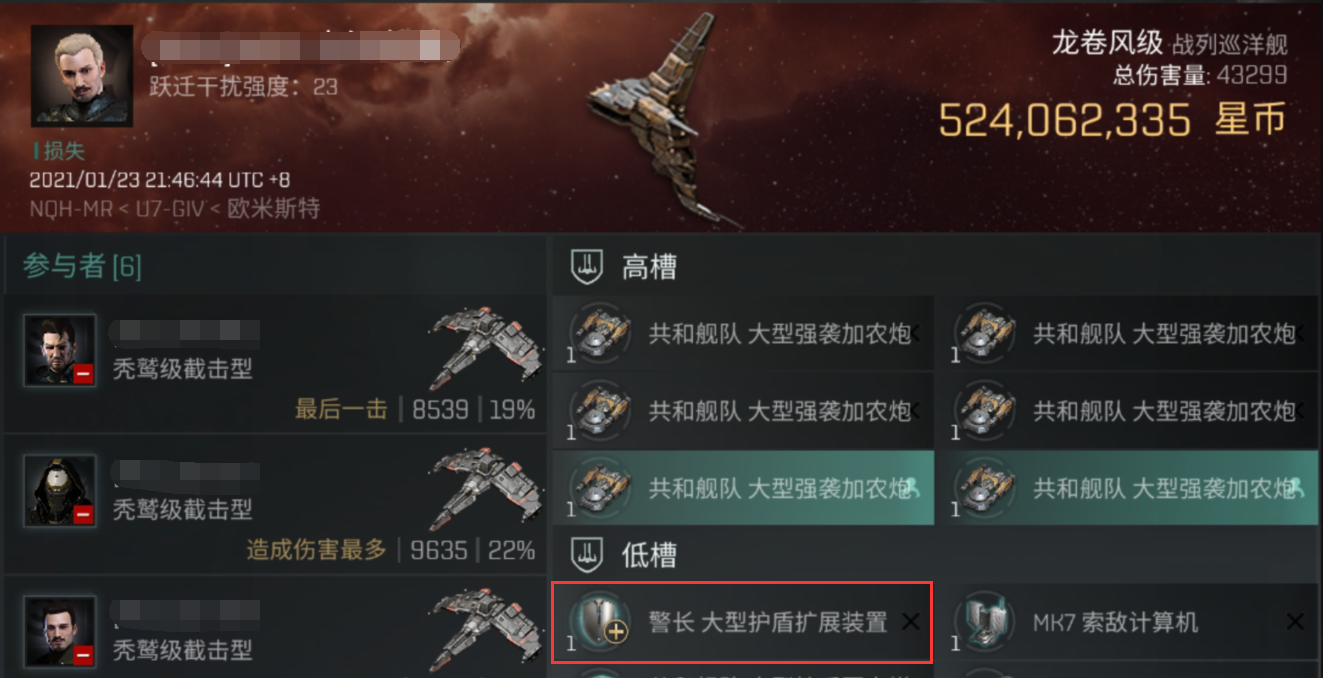
Task: Click the victim pilot portrait
Action: (82, 76)
